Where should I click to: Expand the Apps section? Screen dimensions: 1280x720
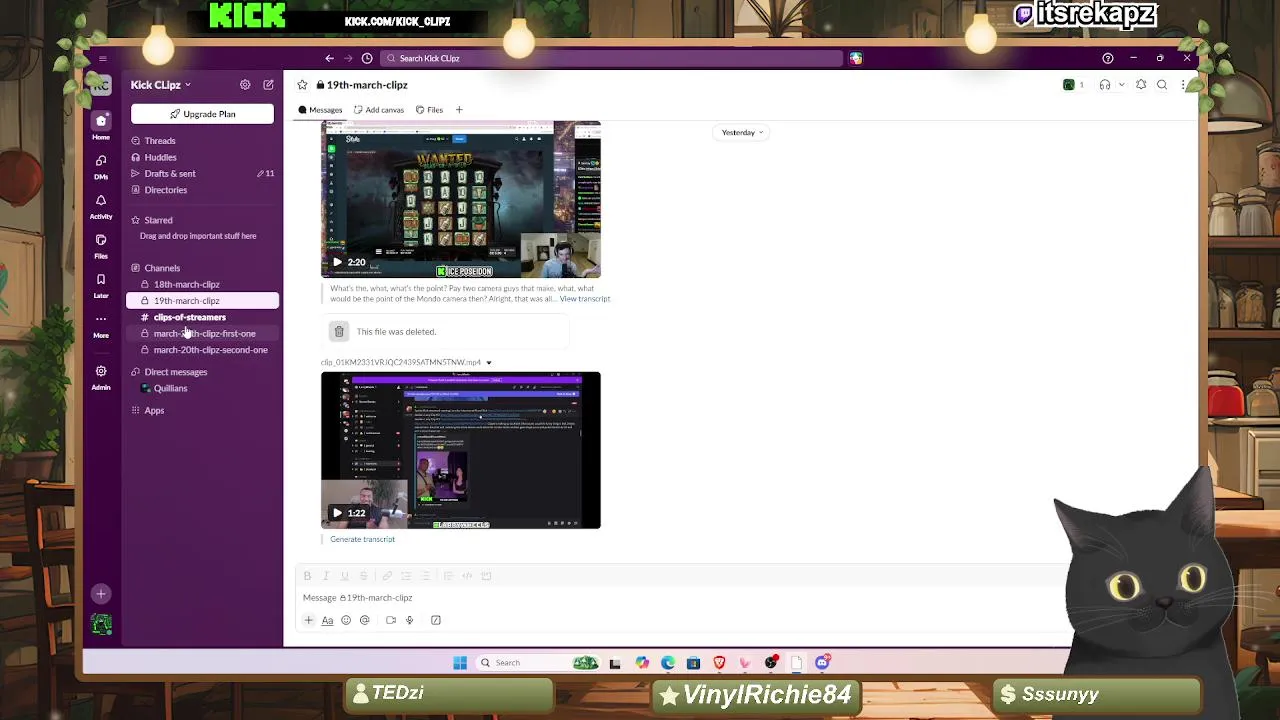pos(154,410)
